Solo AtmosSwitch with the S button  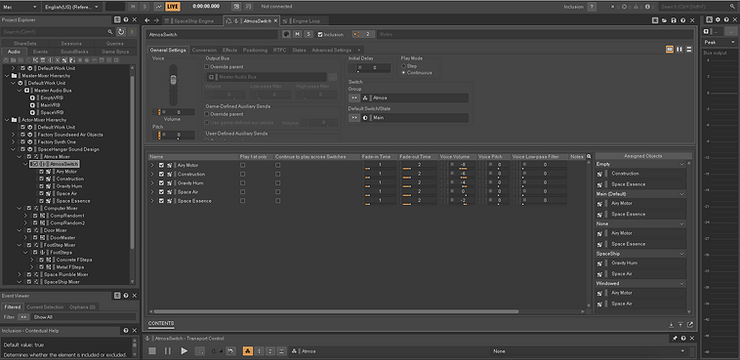(x=308, y=34)
